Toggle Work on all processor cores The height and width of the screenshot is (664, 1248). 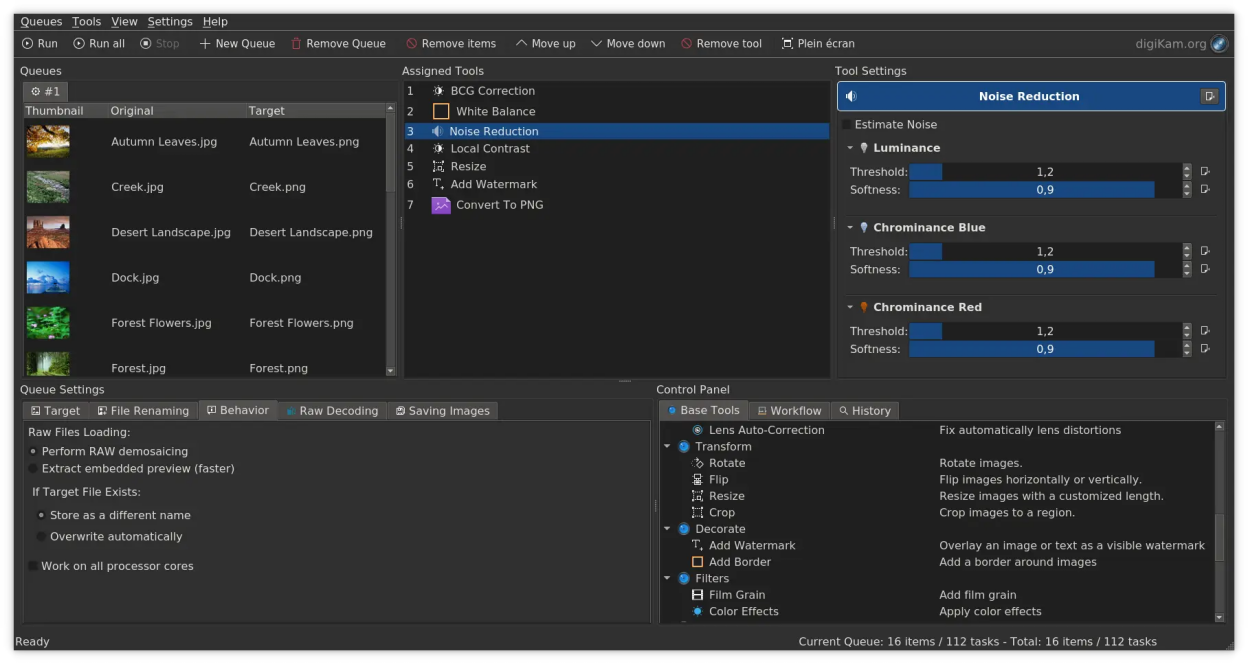(x=33, y=566)
